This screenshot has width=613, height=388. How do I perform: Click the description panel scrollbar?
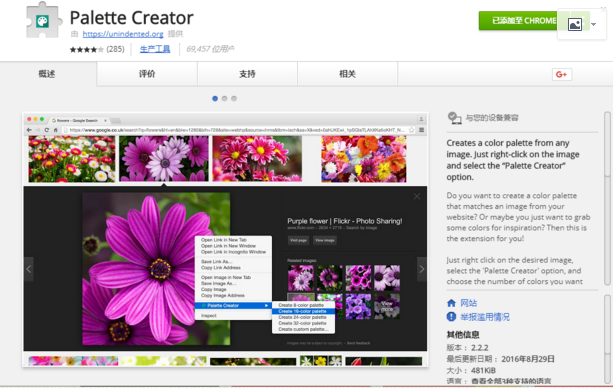pyautogui.click(x=607, y=198)
